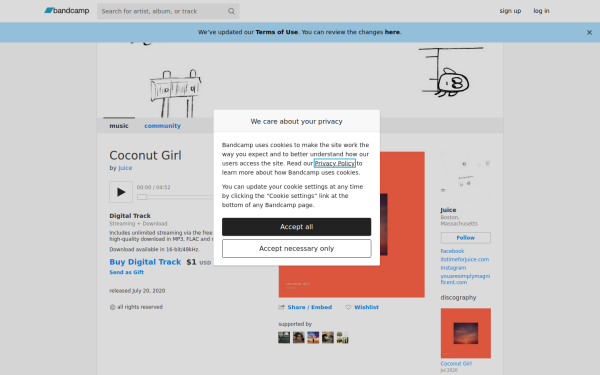Click the Coconut Girl track title

tap(145, 156)
